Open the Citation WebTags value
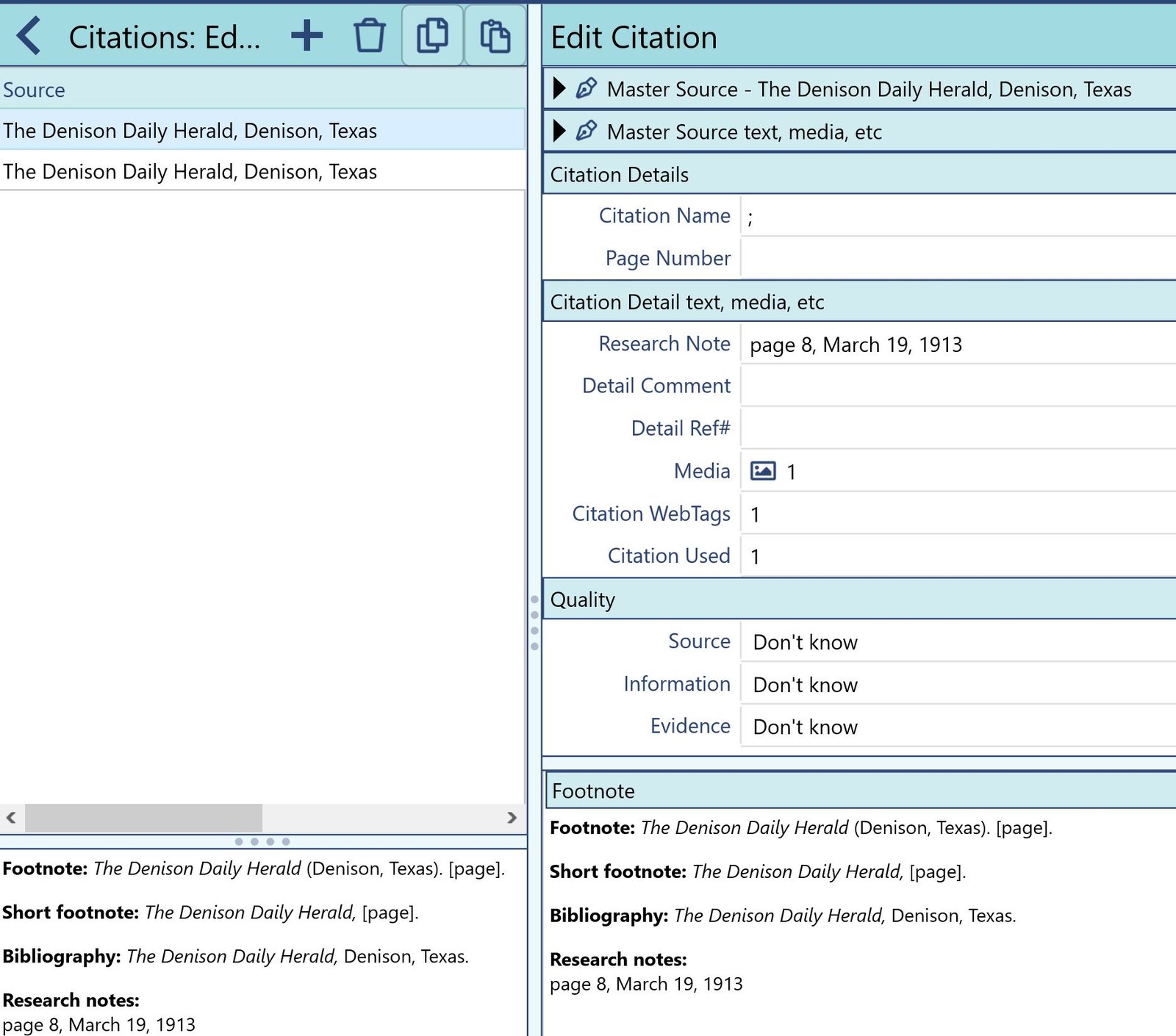 tap(958, 514)
